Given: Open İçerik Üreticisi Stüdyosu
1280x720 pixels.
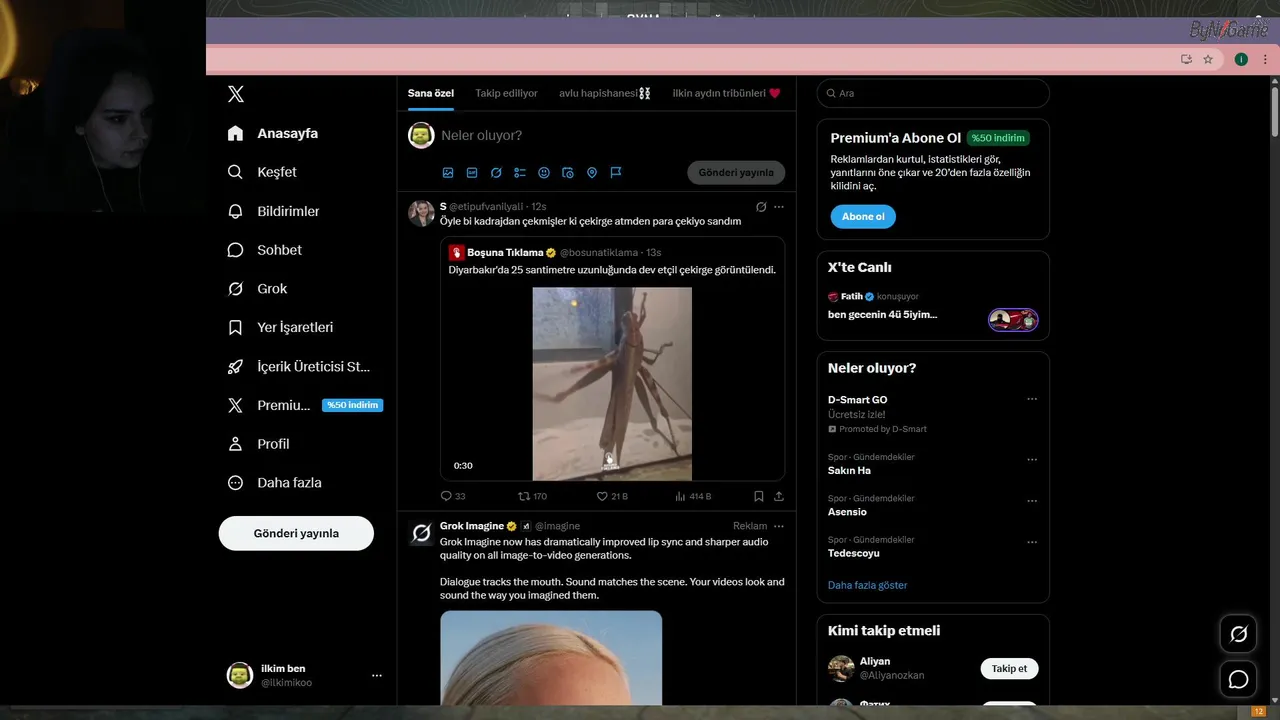Looking at the screenshot, I should pos(300,366).
